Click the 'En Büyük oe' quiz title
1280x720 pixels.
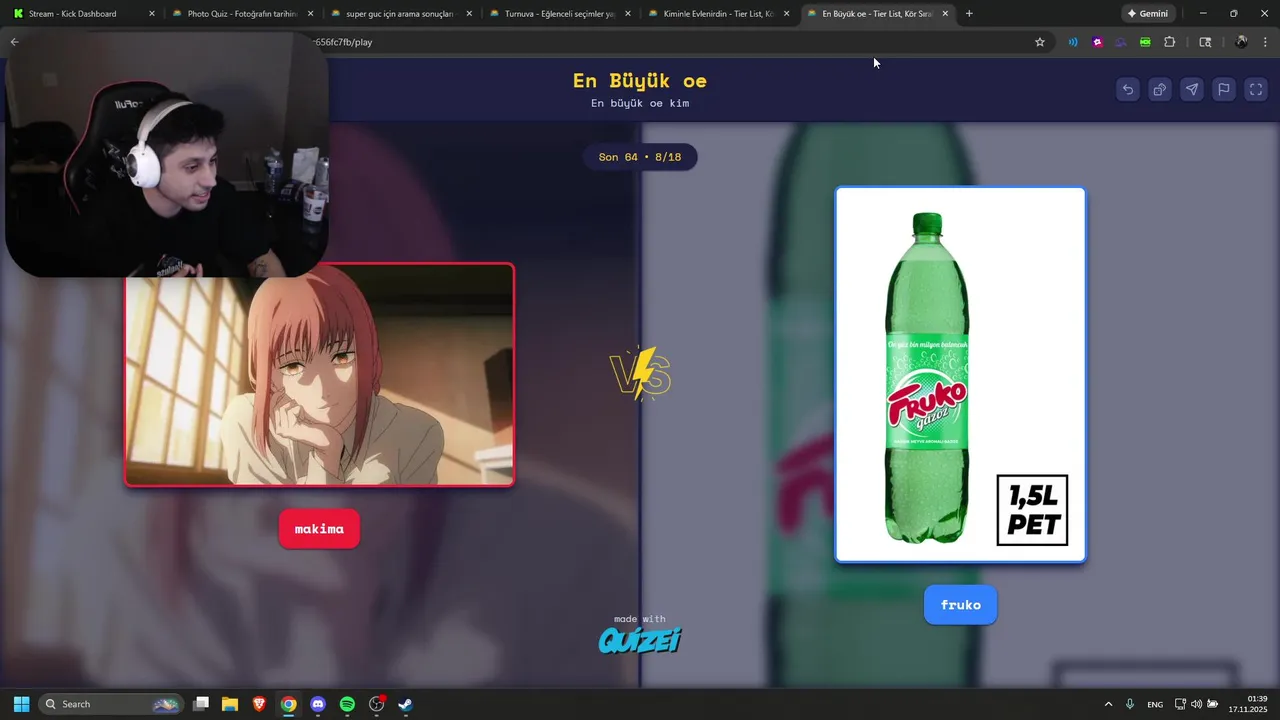640,81
